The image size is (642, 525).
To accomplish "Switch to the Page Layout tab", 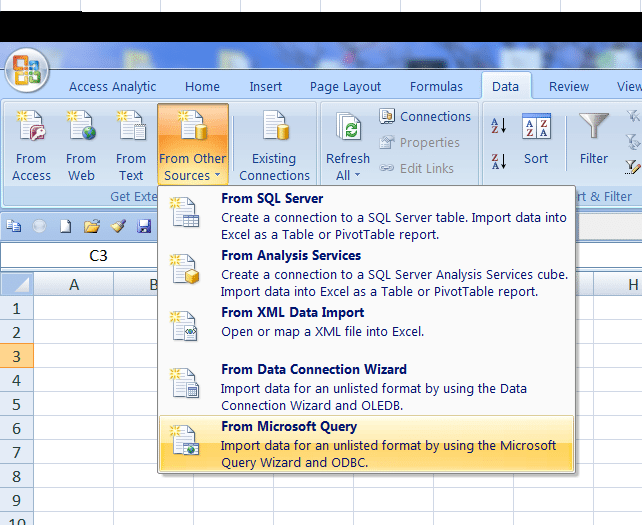I will click(345, 87).
